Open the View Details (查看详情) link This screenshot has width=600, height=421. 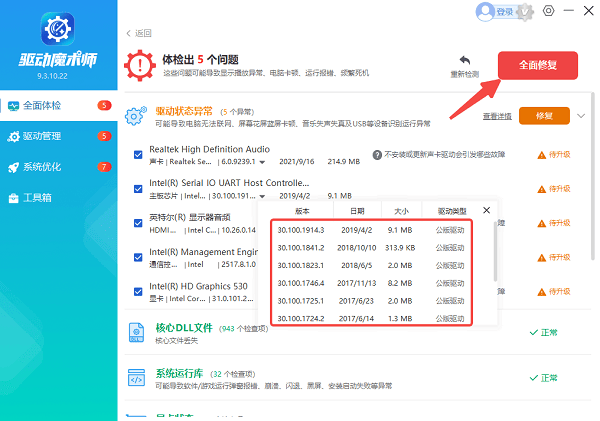pyautogui.click(x=497, y=117)
